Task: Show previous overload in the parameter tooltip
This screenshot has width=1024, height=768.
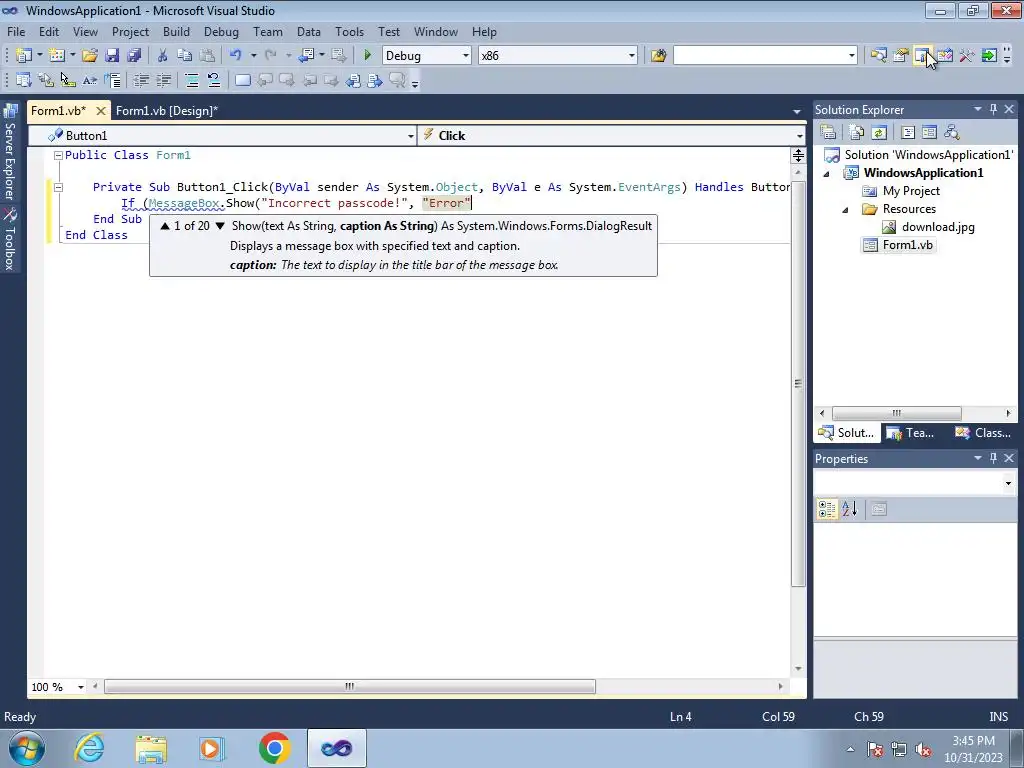Action: coord(165,226)
